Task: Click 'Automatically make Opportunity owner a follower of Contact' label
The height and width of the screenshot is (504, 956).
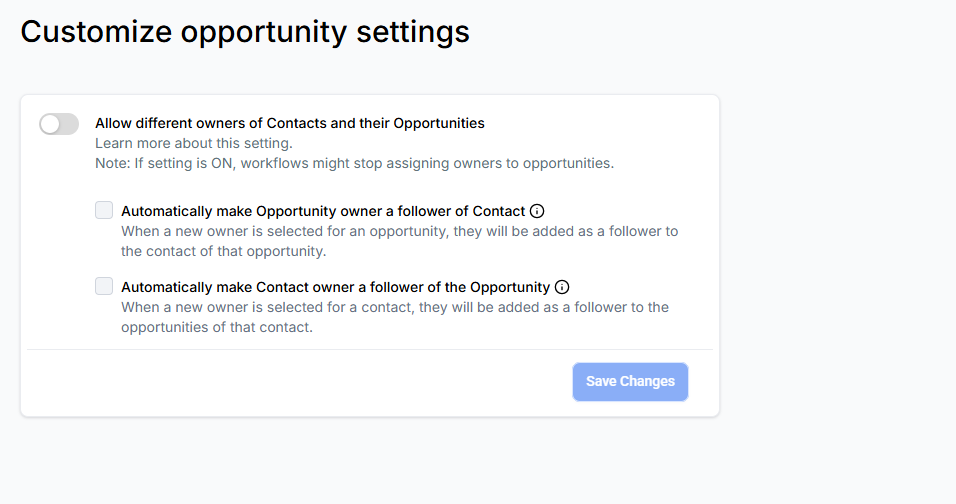Action: click(323, 211)
